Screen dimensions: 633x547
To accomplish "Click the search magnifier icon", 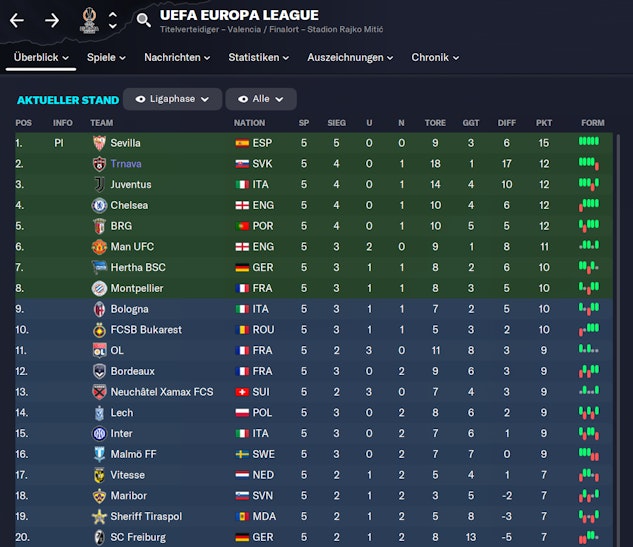I will (x=144, y=20).
